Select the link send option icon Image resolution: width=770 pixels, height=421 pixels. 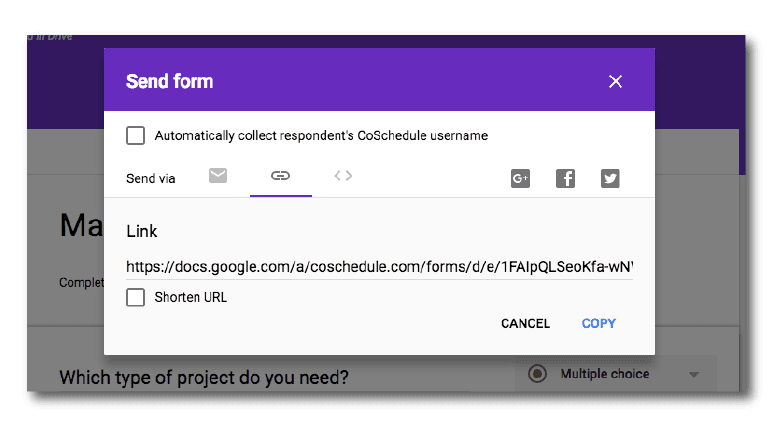[280, 176]
